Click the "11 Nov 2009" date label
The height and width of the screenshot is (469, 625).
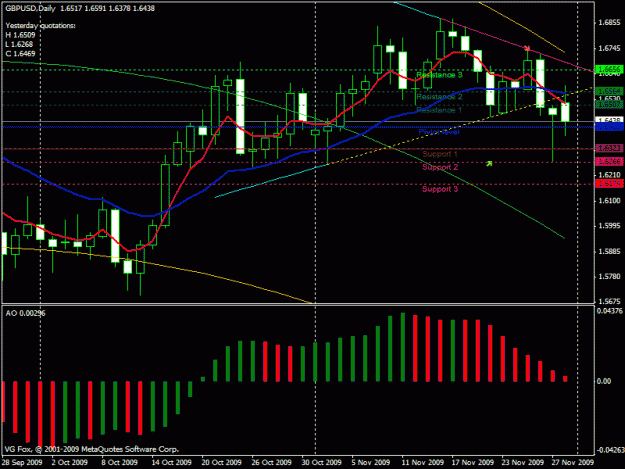[x=423, y=463]
